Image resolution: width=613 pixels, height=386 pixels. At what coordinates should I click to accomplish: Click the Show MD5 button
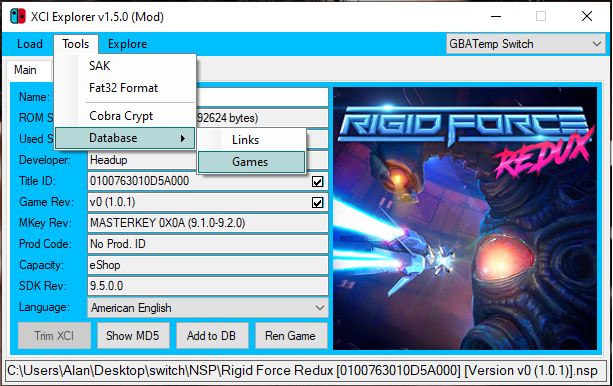133,336
